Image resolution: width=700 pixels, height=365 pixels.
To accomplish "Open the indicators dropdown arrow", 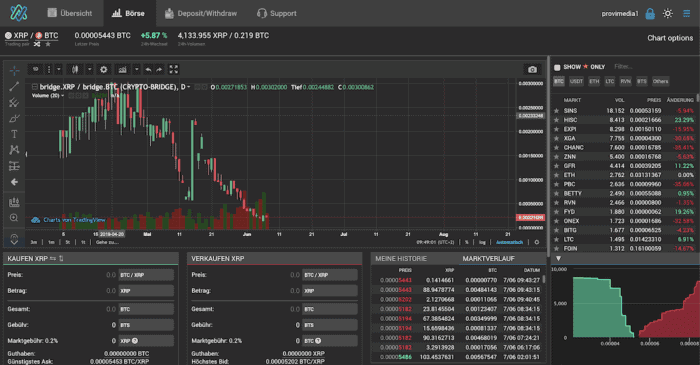I will (136, 70).
